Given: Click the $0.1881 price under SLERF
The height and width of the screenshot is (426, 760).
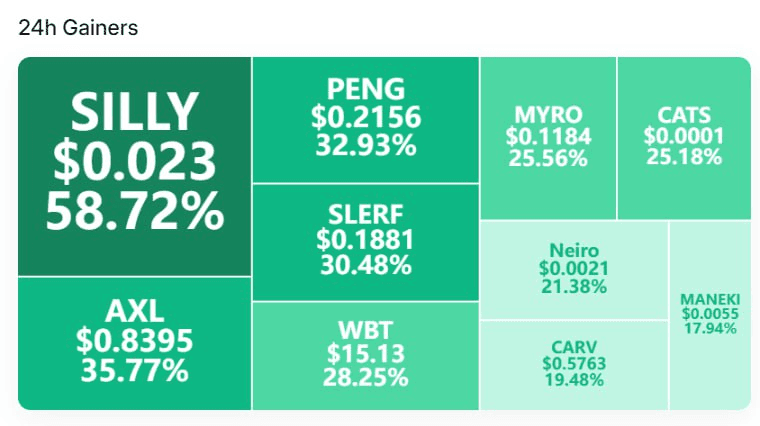Looking at the screenshot, I should pyautogui.click(x=365, y=239).
